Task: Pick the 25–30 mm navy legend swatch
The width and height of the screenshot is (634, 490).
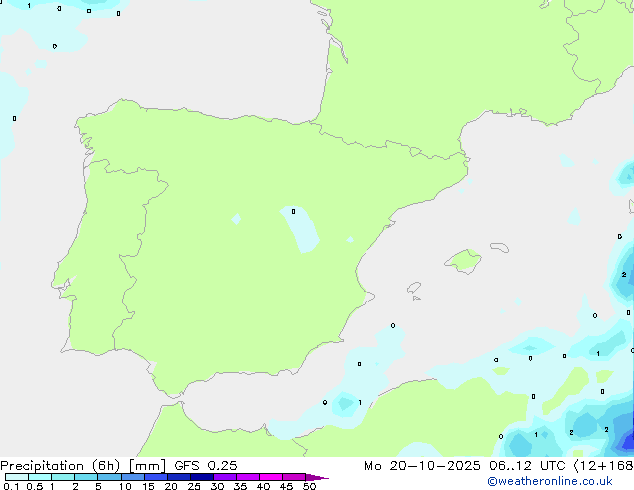Action: pos(202,477)
